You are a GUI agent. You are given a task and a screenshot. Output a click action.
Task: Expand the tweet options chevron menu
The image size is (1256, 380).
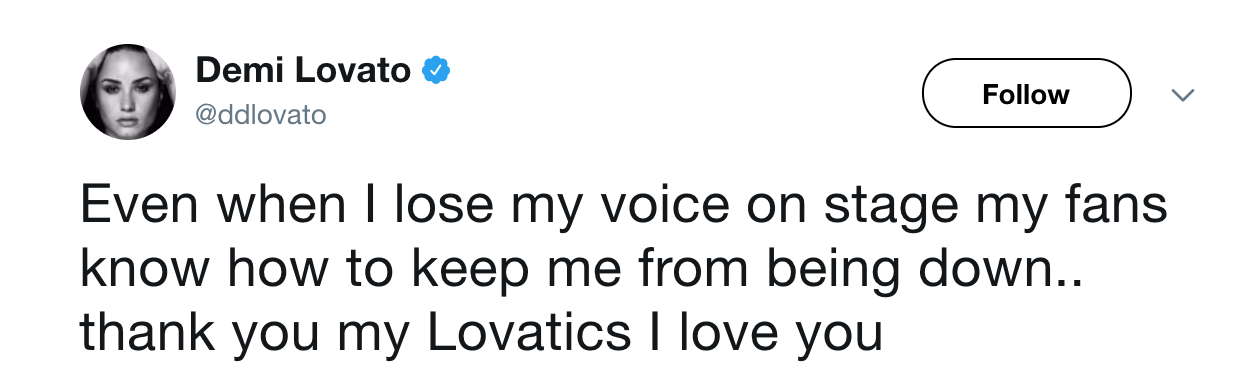(x=1182, y=94)
